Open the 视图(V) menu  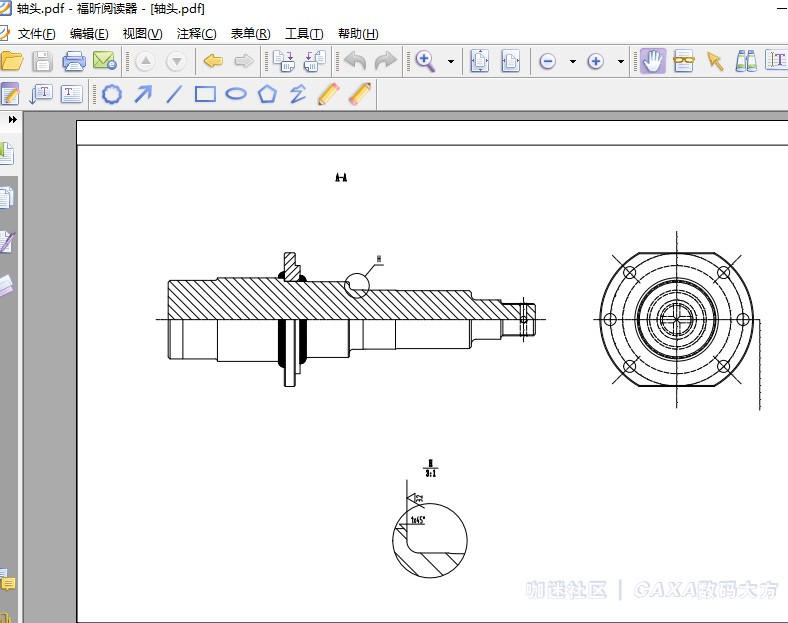(x=142, y=34)
